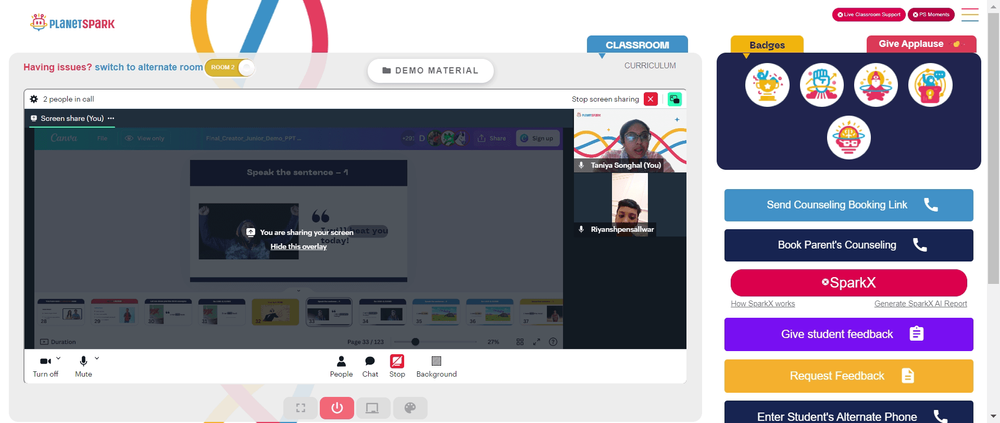Open the call settings gear icon
The image size is (1000, 423).
click(34, 99)
